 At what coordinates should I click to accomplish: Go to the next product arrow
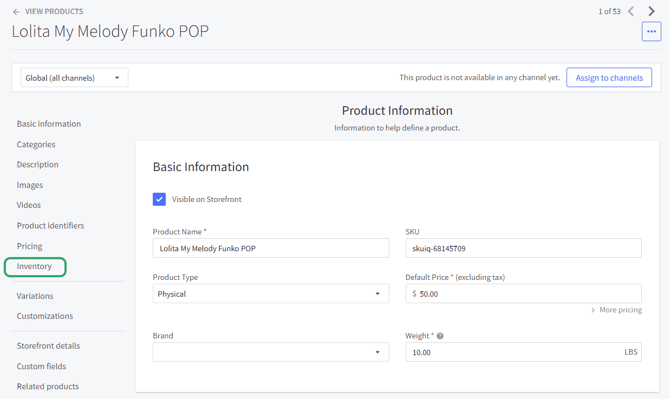click(651, 11)
